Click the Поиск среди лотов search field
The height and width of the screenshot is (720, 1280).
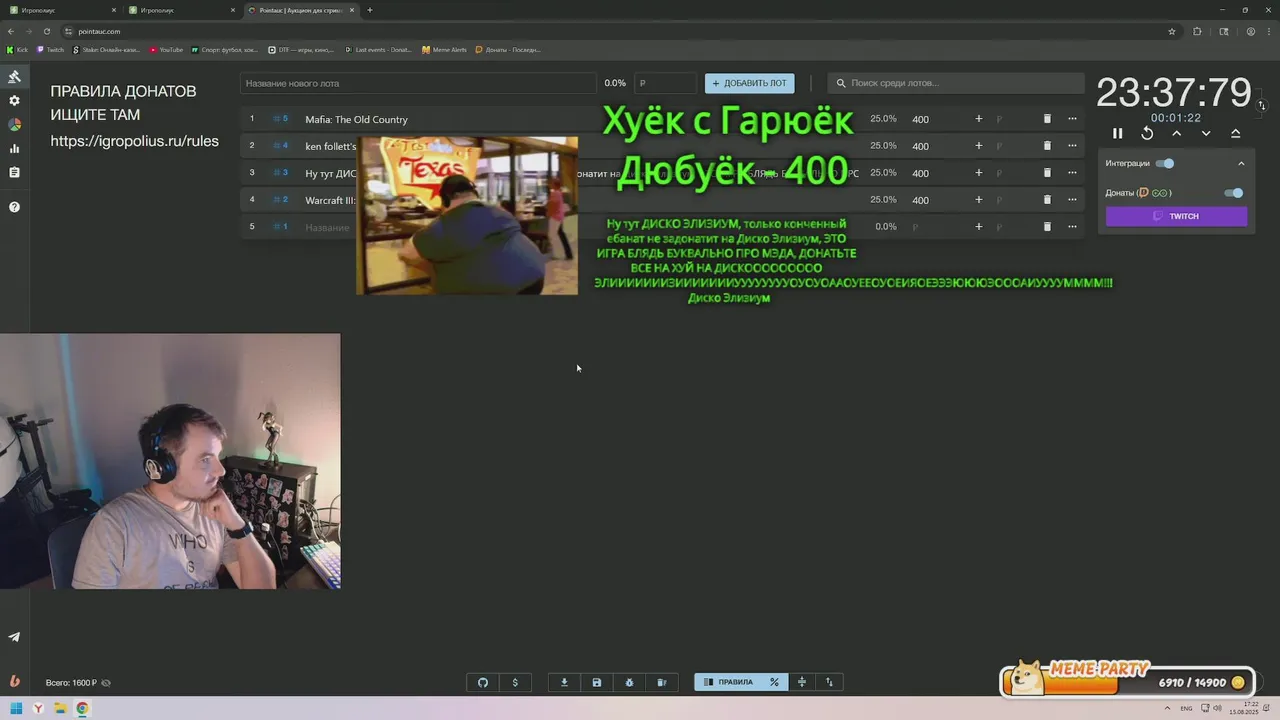coord(956,83)
